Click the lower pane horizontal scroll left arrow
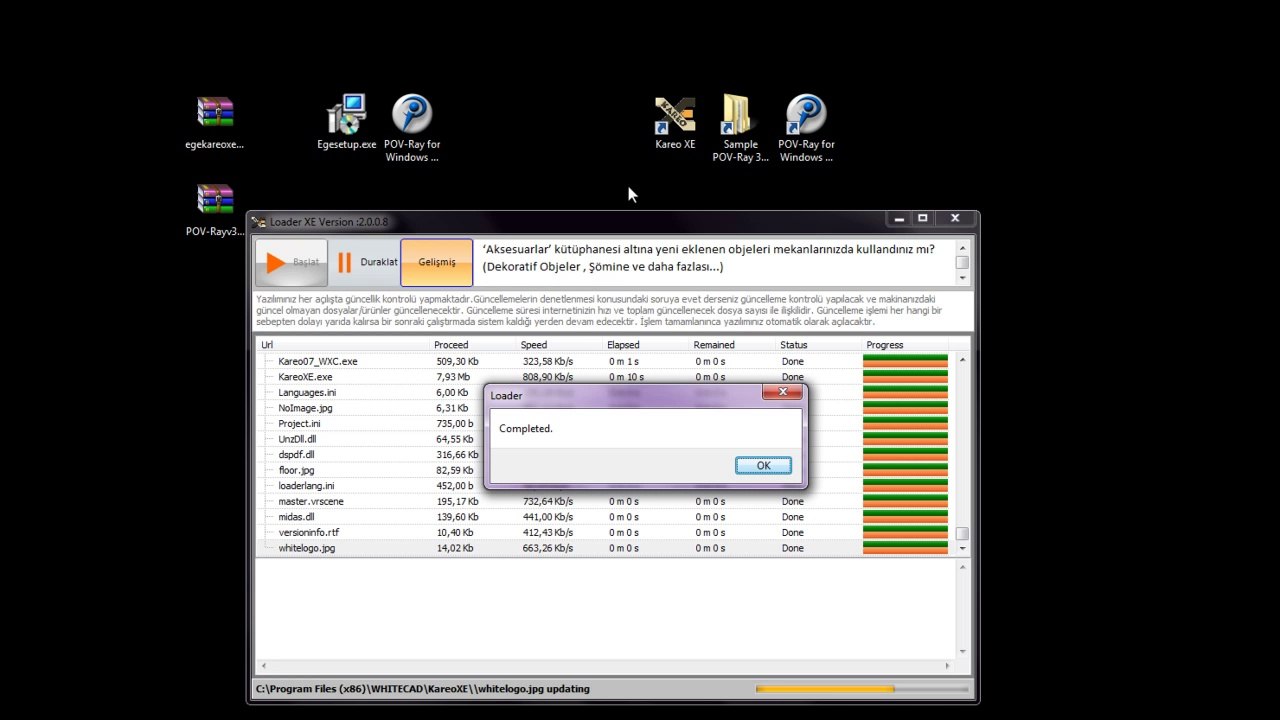This screenshot has width=1280, height=720. [x=264, y=666]
